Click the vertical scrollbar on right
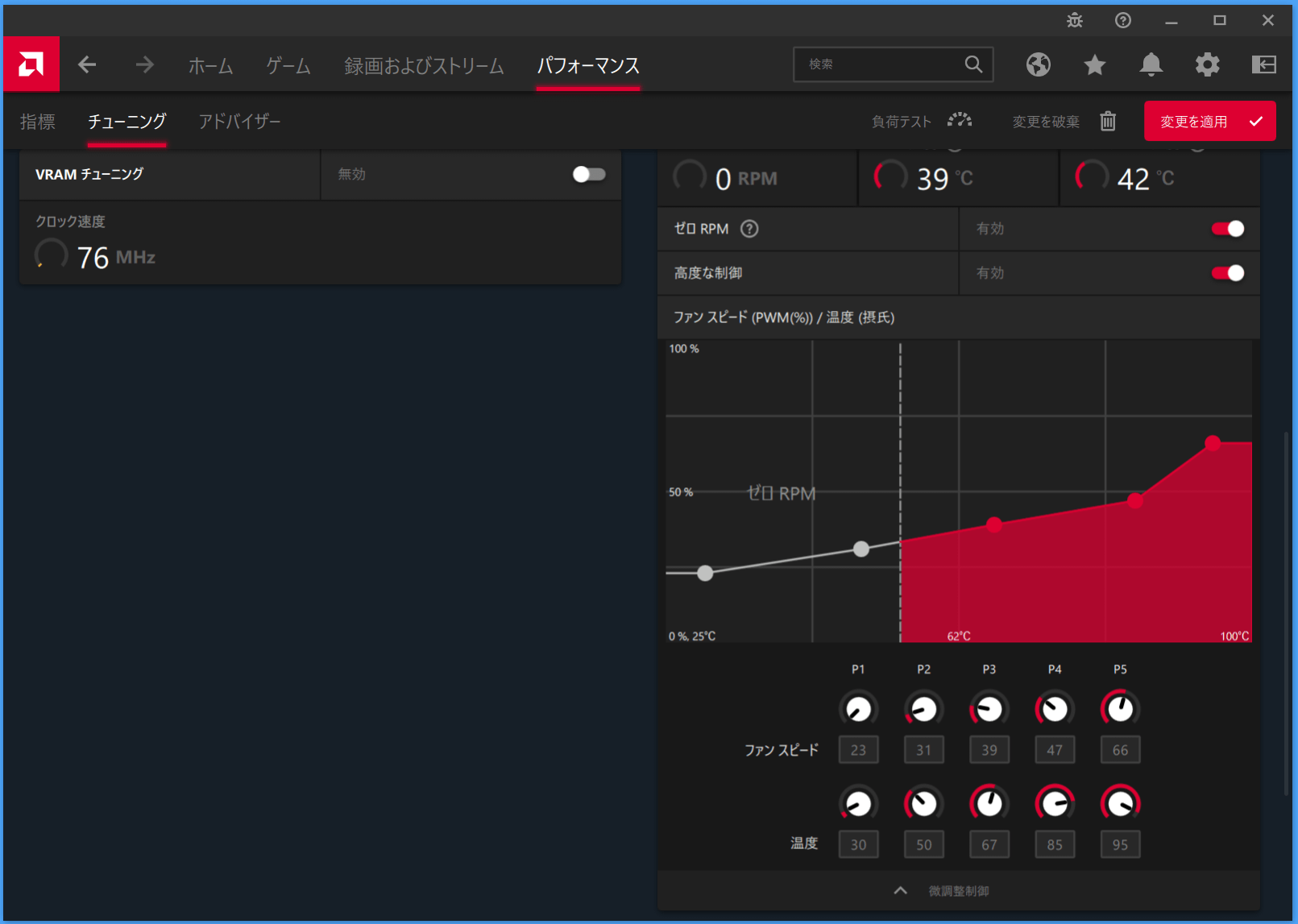1298x924 pixels. click(x=1286, y=614)
